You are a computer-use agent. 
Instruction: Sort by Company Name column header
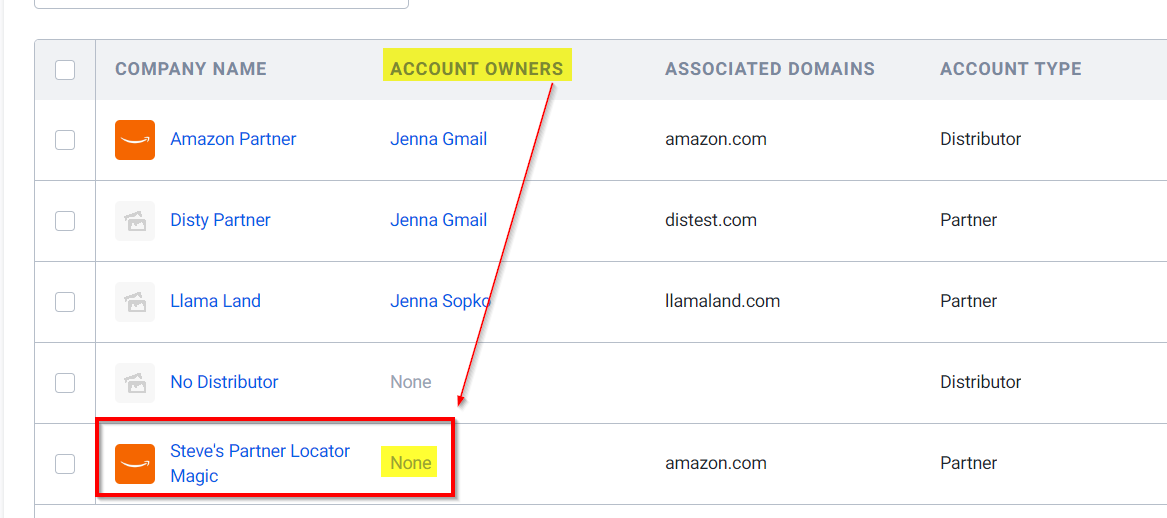(x=191, y=69)
